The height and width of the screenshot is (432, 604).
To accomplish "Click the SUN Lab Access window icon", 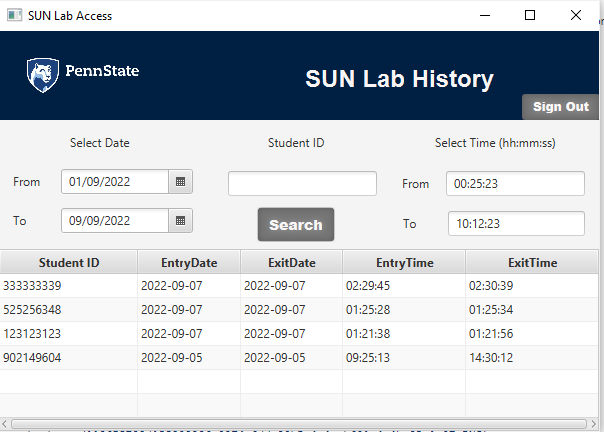I will [x=15, y=15].
